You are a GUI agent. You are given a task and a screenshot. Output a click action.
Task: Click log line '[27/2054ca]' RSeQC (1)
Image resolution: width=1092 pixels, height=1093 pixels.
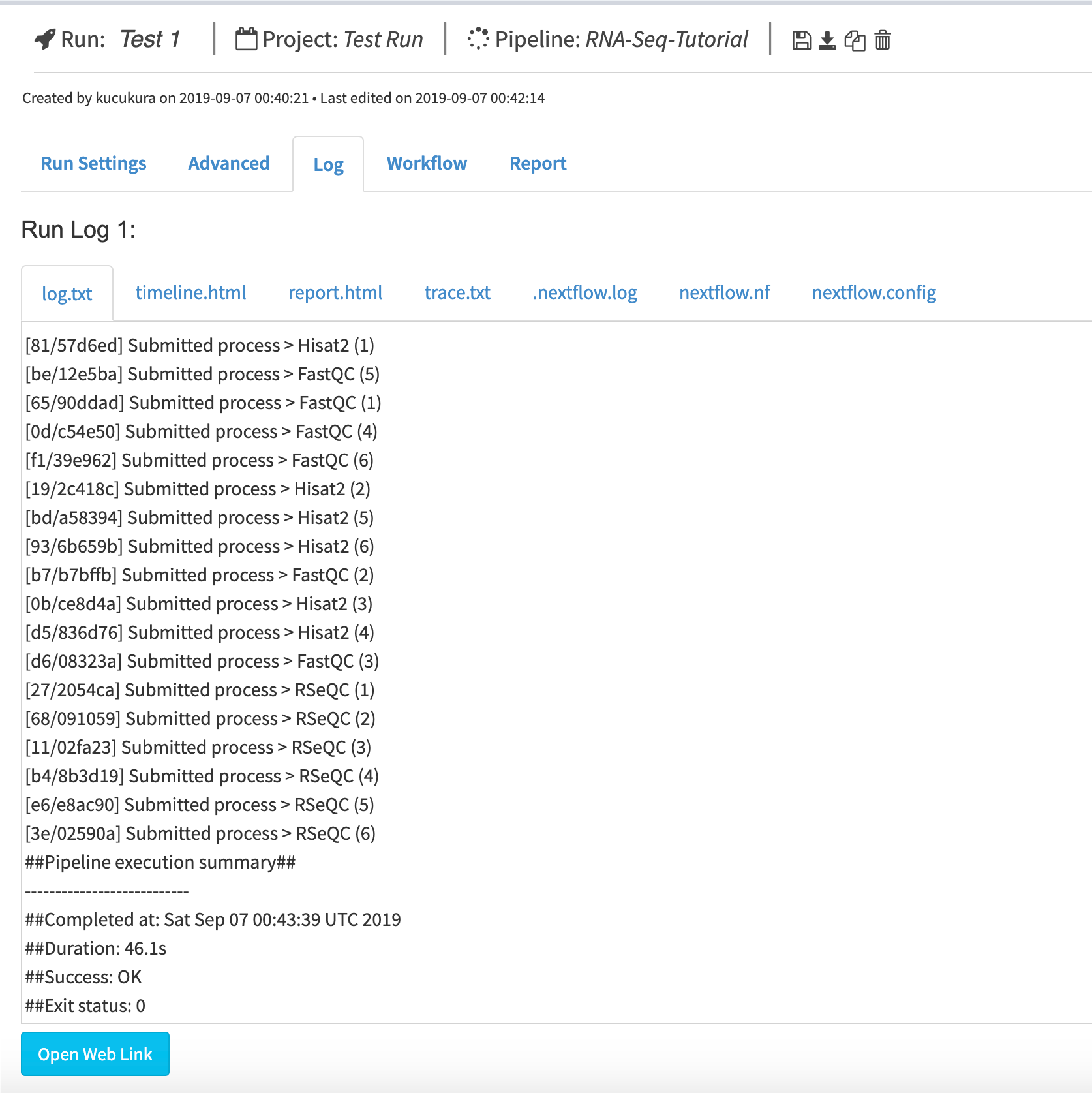coord(200,690)
